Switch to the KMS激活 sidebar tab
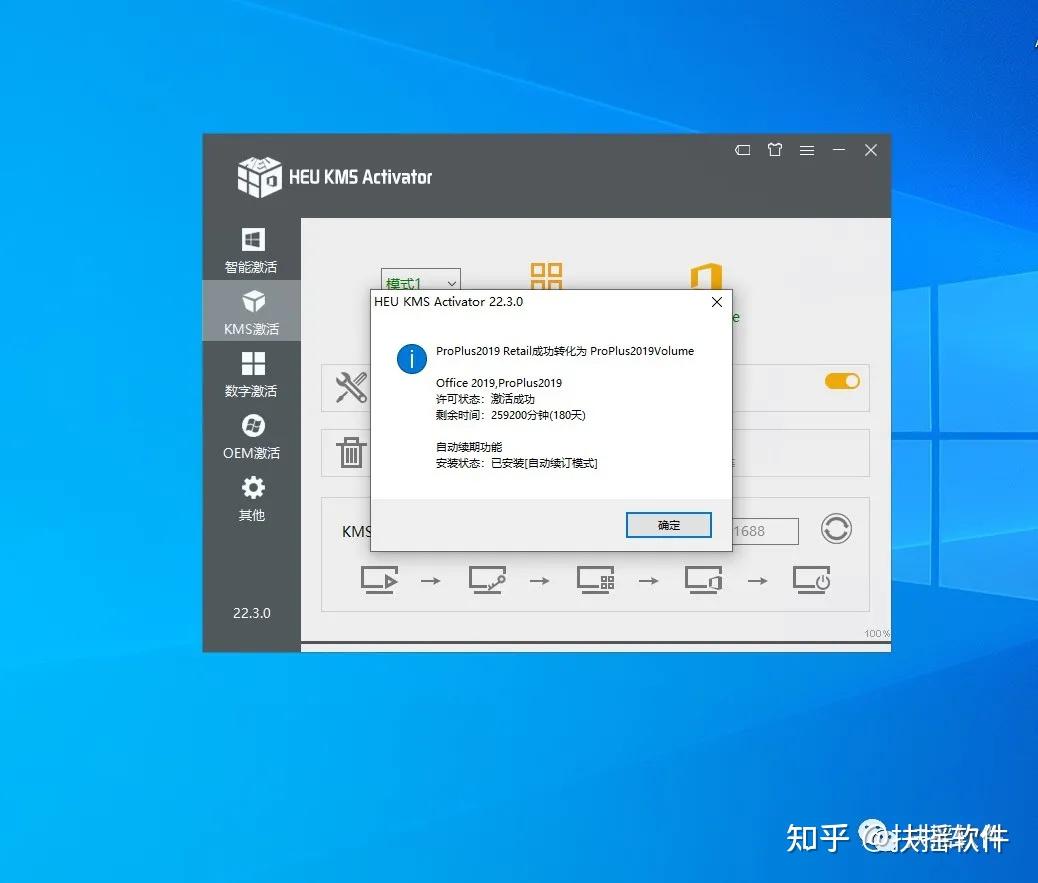The height and width of the screenshot is (883, 1038). click(x=251, y=310)
